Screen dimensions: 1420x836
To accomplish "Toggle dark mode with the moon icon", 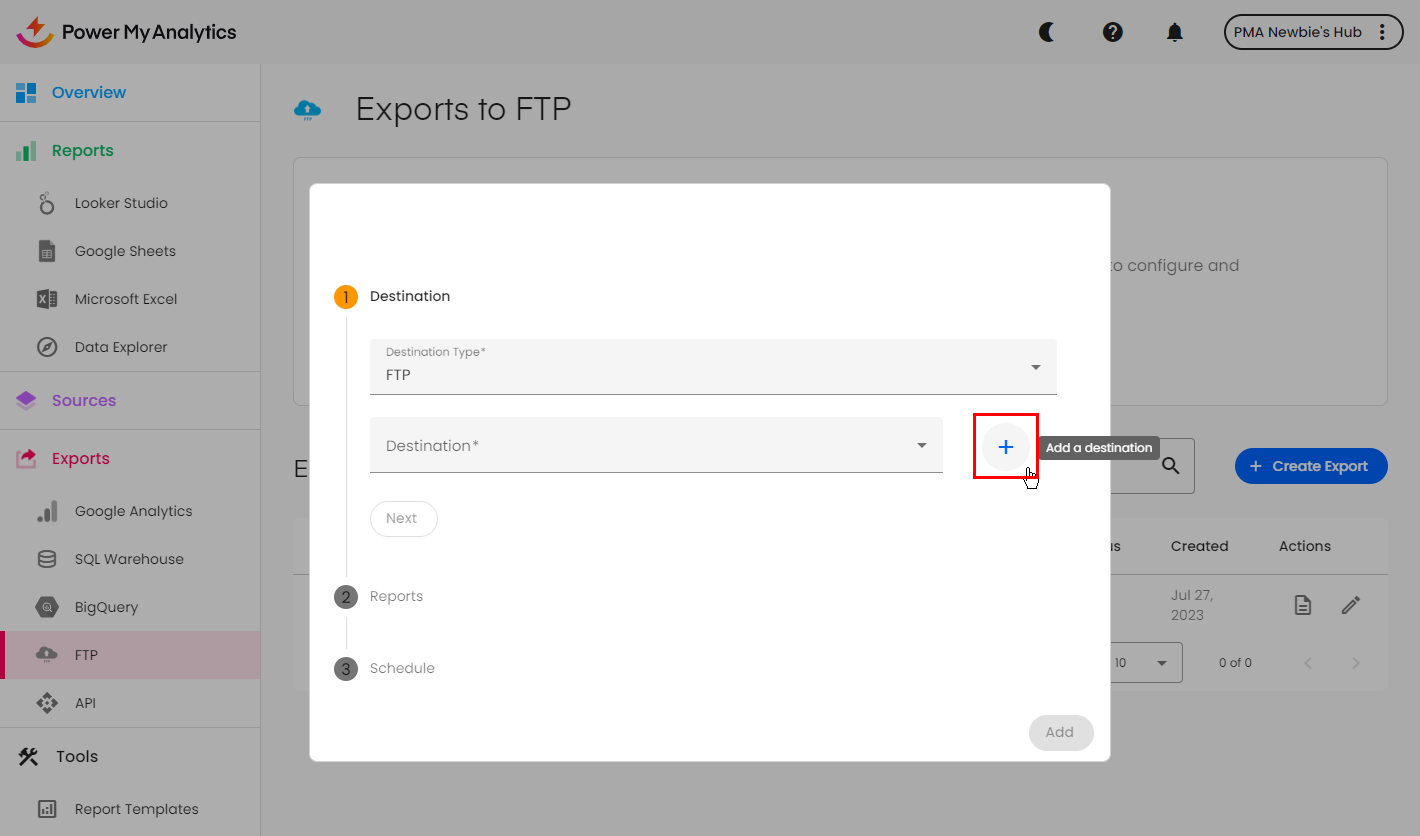I will pyautogui.click(x=1047, y=32).
